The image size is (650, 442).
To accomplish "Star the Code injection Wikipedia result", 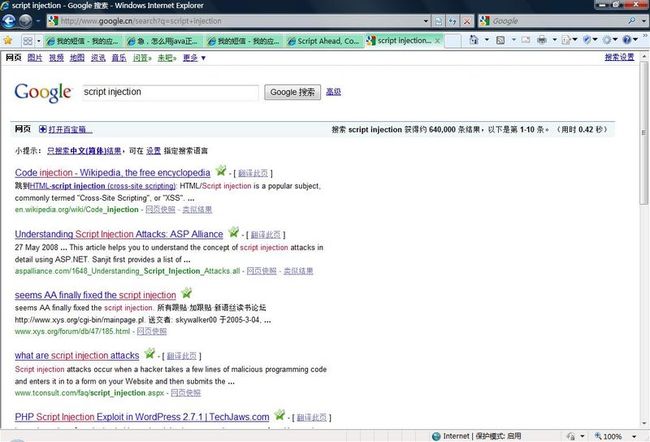I will (221, 170).
